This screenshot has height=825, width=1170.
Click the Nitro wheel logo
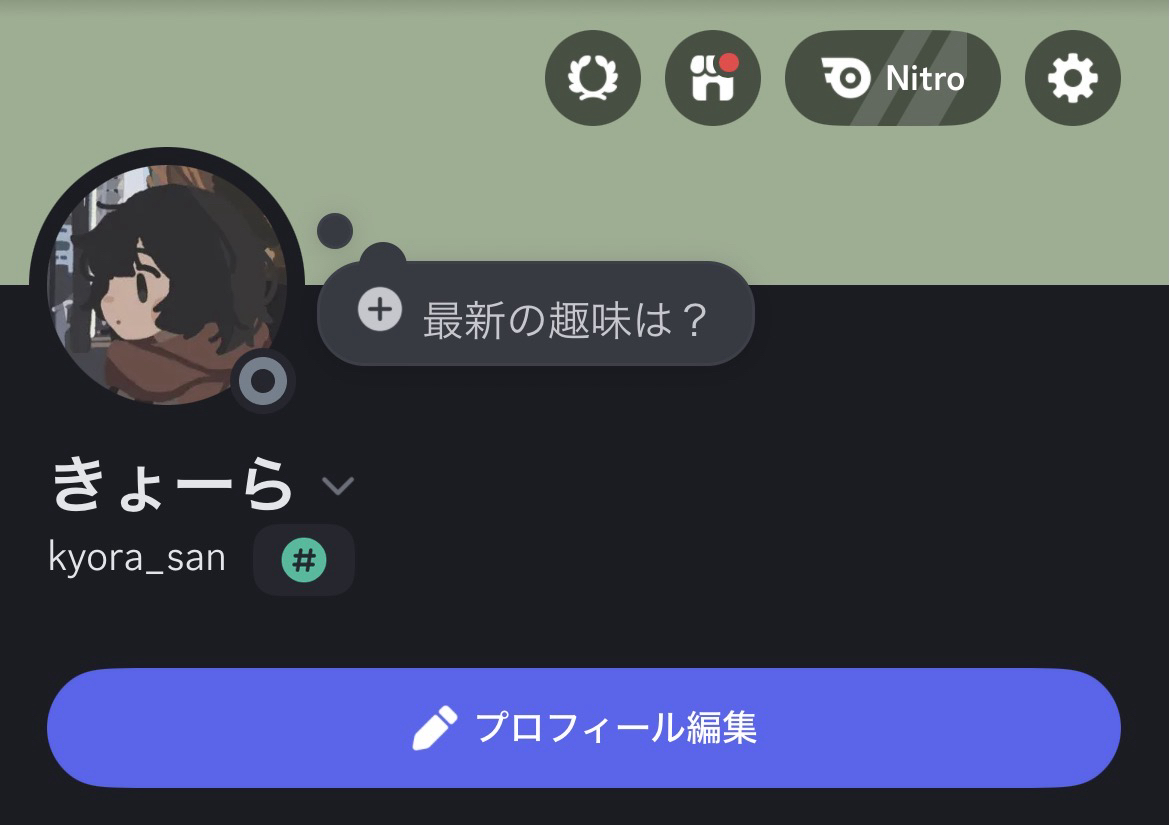coord(846,78)
